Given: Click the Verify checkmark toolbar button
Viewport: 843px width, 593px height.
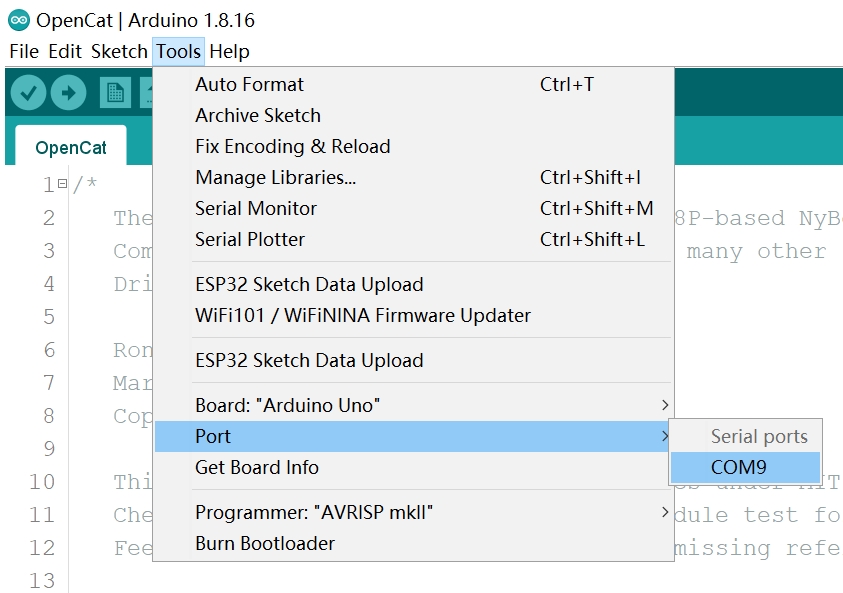Looking at the screenshot, I should [28, 93].
